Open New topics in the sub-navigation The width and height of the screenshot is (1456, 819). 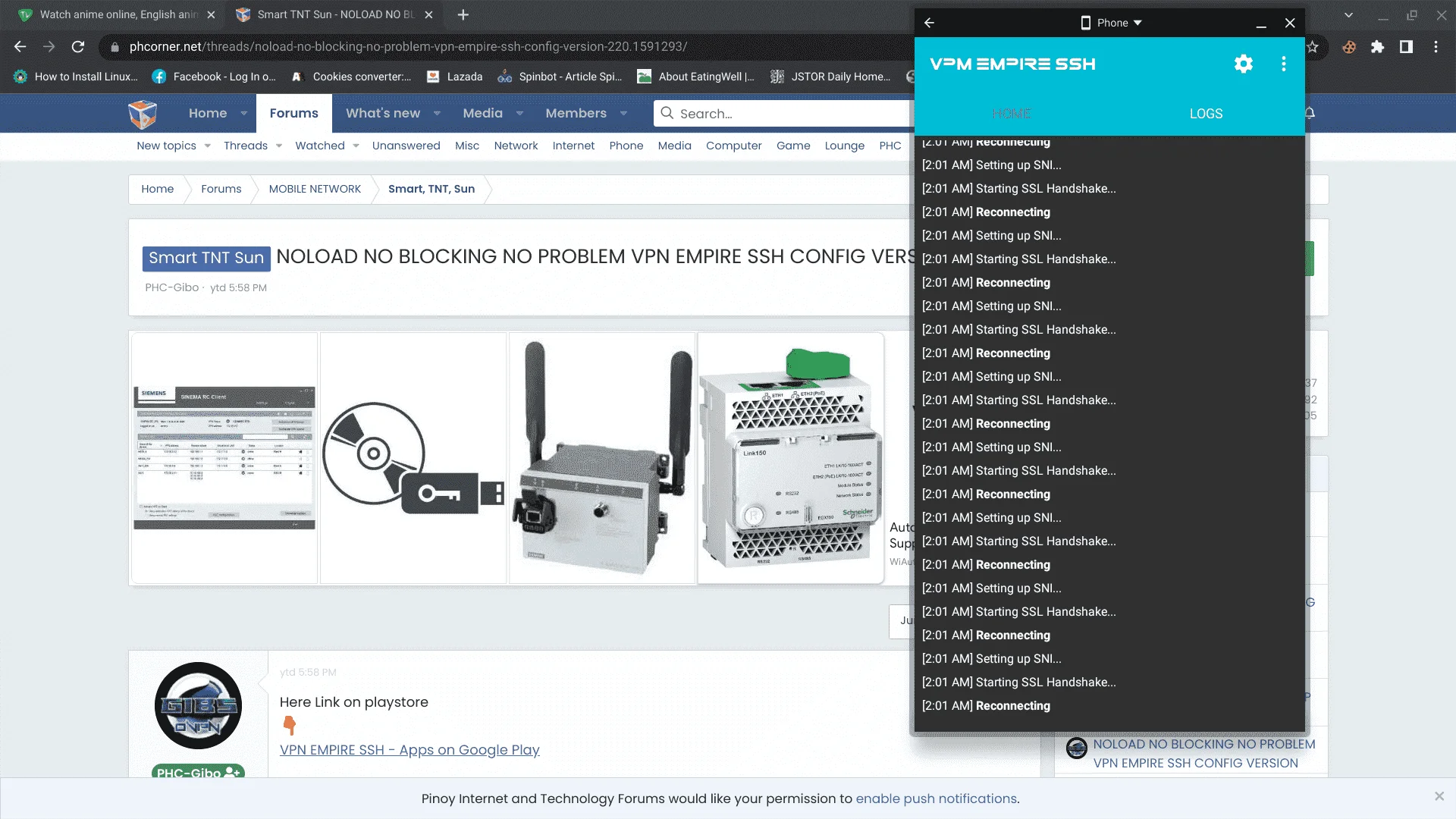pyautogui.click(x=166, y=146)
